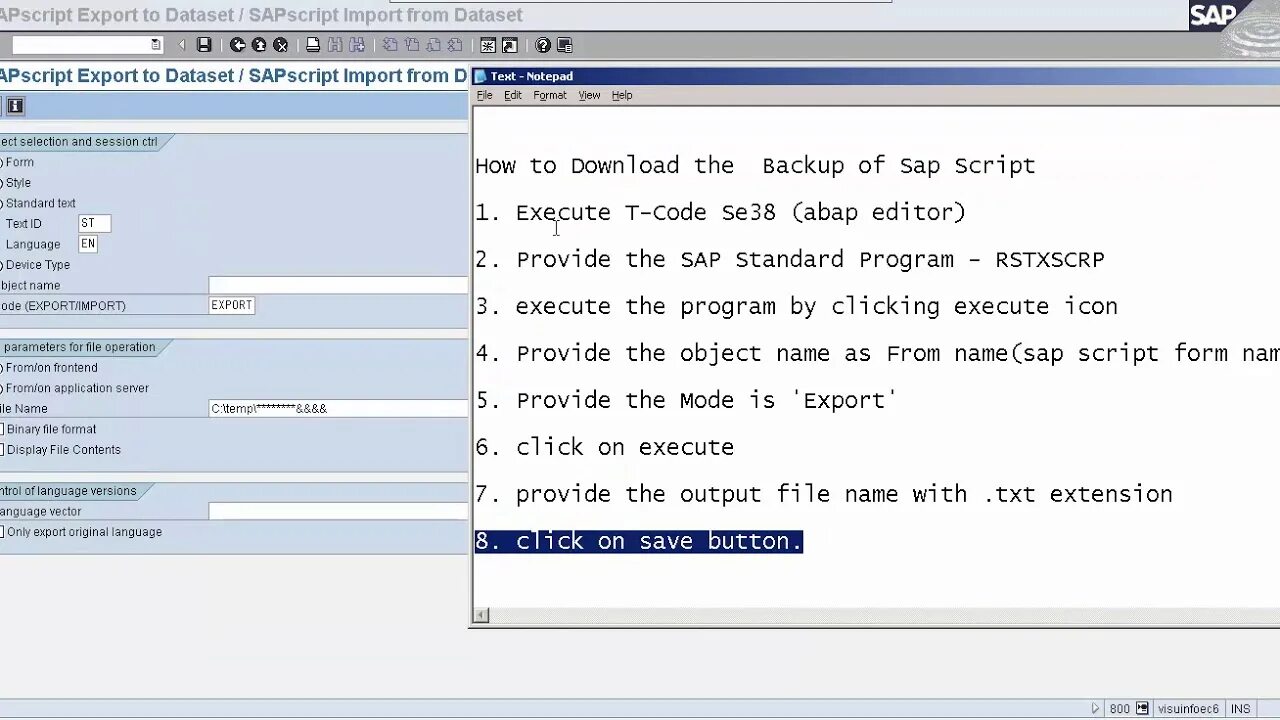This screenshot has width=1280, height=720.
Task: Expand status bar info with triangle
Action: tap(1096, 709)
